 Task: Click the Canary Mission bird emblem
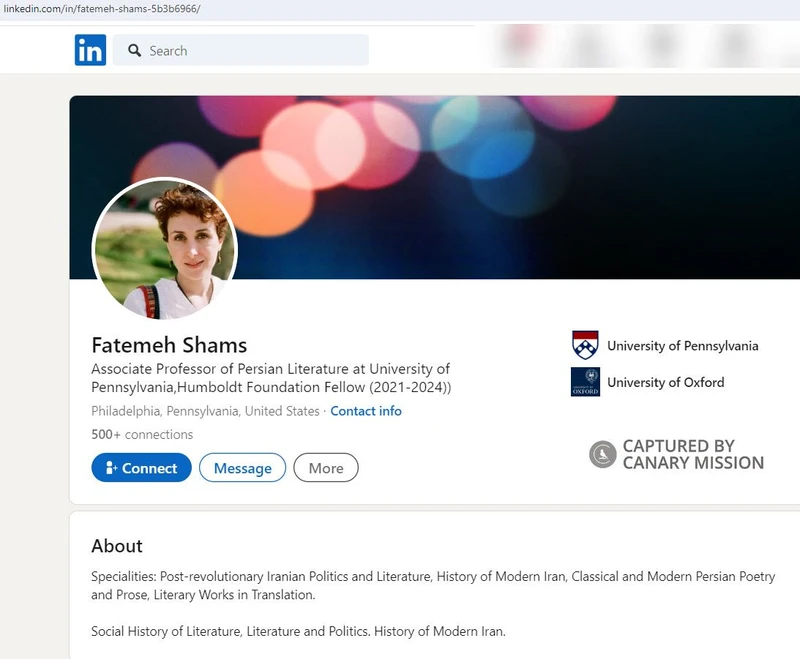603,455
